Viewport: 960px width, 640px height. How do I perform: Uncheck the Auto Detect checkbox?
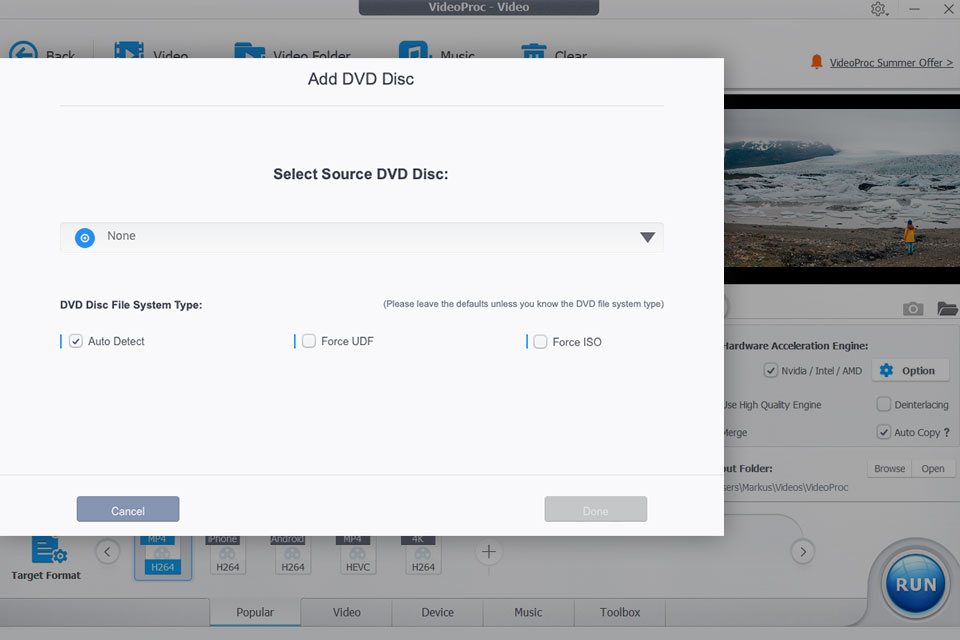coord(75,341)
